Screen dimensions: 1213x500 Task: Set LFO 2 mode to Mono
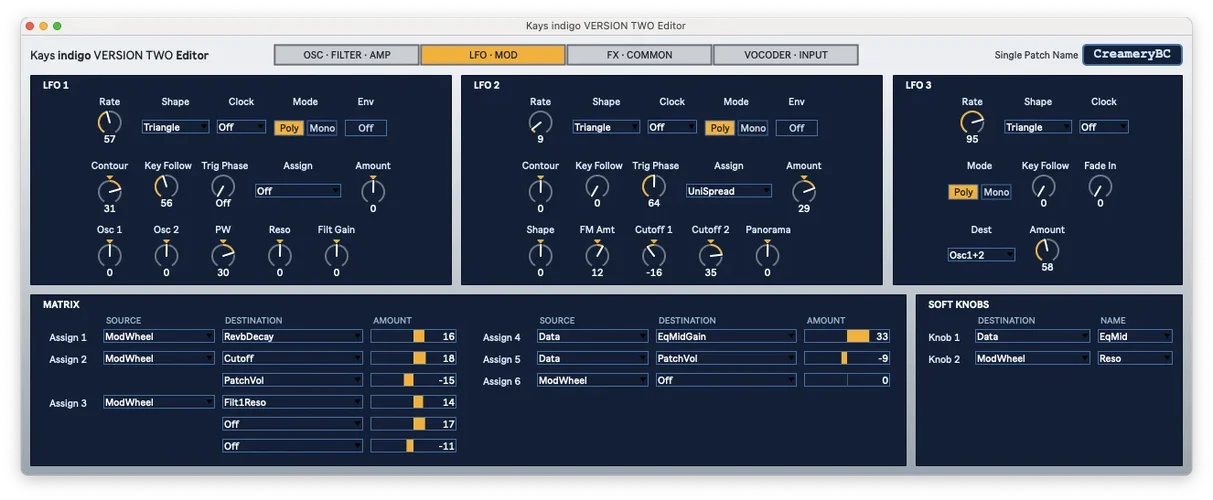753,128
